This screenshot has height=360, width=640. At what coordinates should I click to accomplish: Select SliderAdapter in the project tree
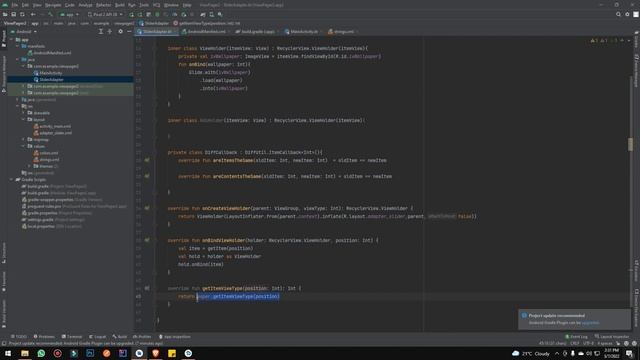coord(49,80)
